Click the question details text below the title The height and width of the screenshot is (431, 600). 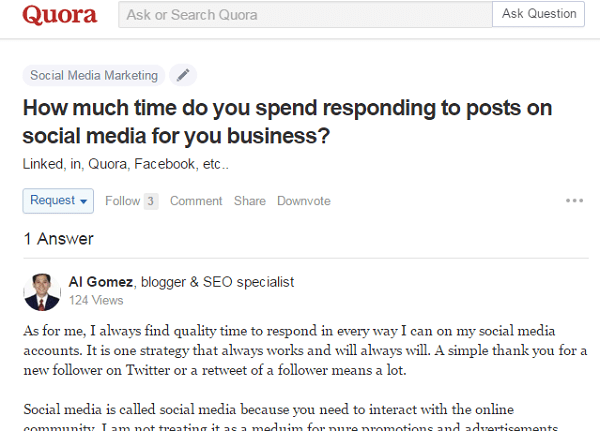tap(126, 164)
